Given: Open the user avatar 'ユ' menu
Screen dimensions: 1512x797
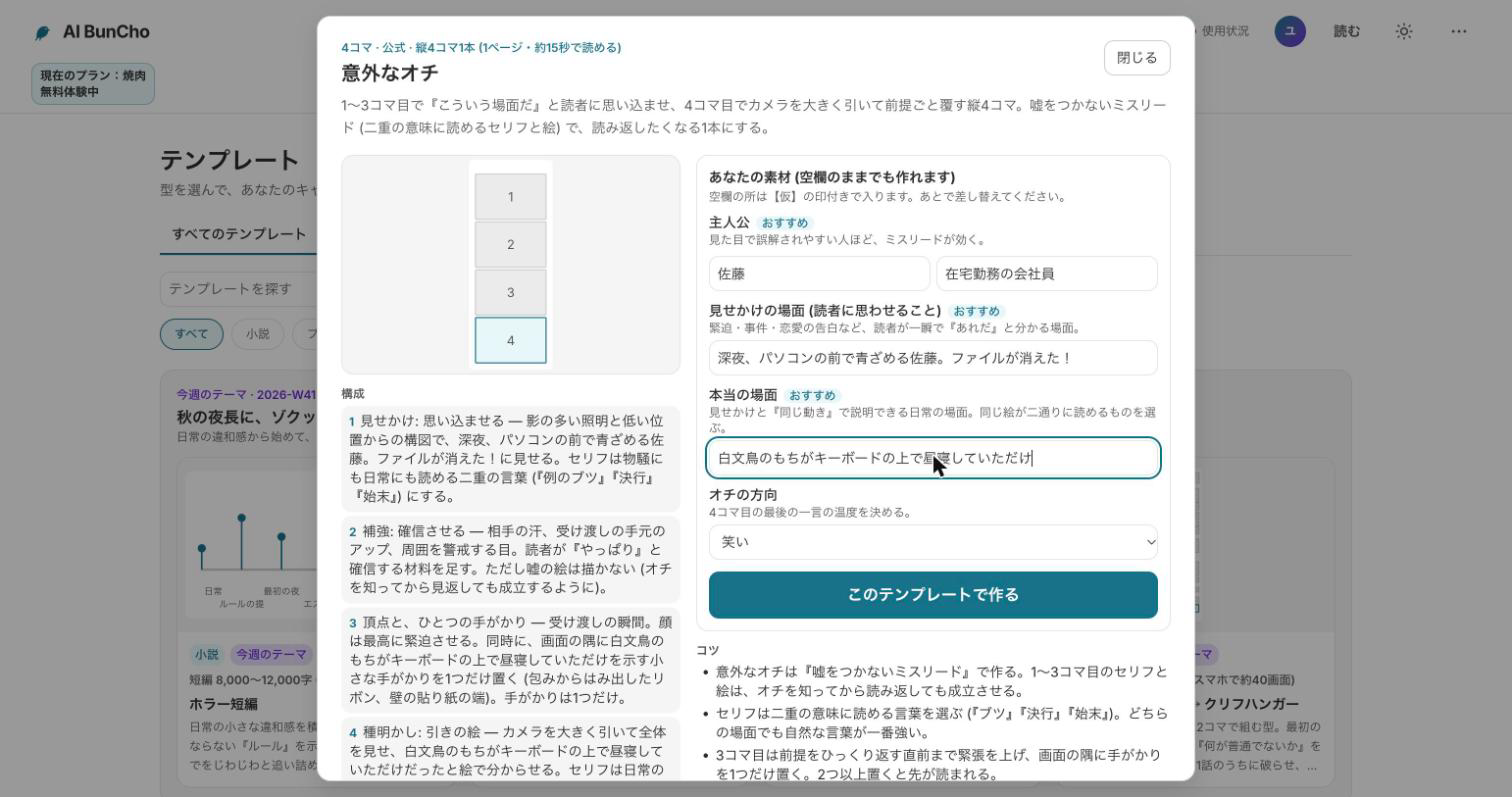Looking at the screenshot, I should 1290,31.
